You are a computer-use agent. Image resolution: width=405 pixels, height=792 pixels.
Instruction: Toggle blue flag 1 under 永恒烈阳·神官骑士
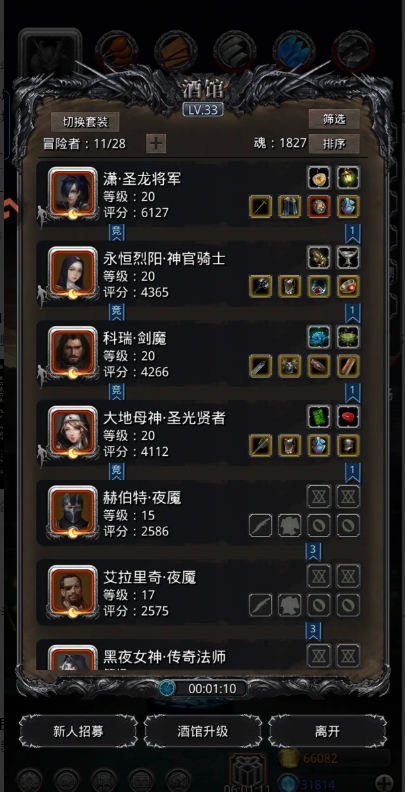(x=353, y=313)
